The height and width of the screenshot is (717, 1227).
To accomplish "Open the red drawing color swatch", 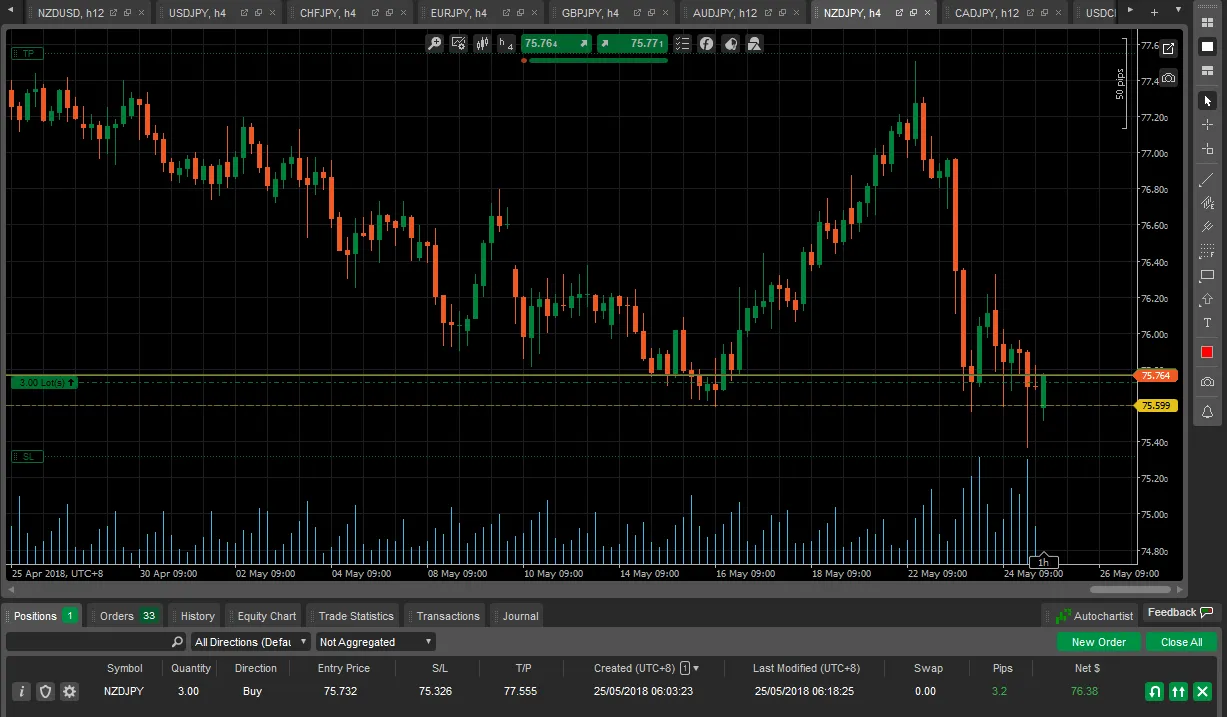I will pos(1207,352).
